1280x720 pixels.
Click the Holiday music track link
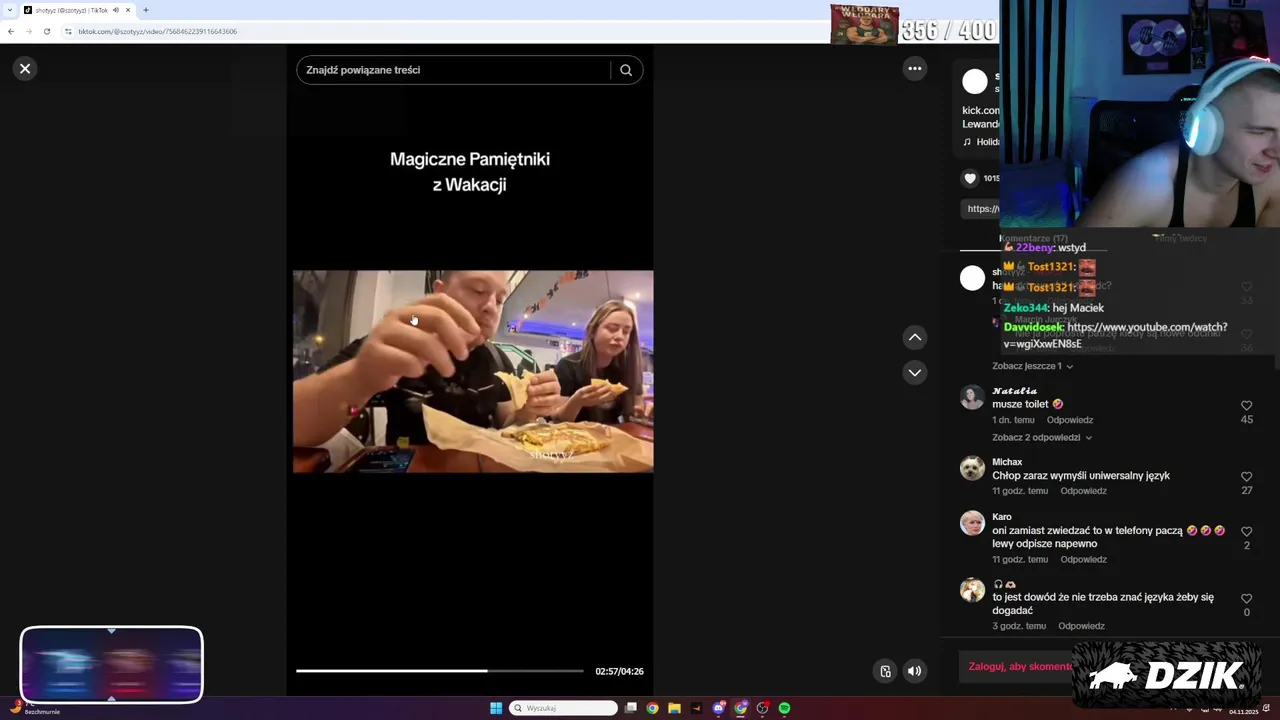[981, 142]
